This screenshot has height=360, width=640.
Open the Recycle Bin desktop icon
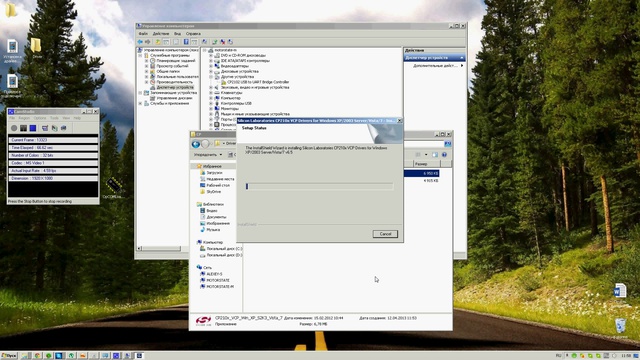pyautogui.click(x=620, y=326)
